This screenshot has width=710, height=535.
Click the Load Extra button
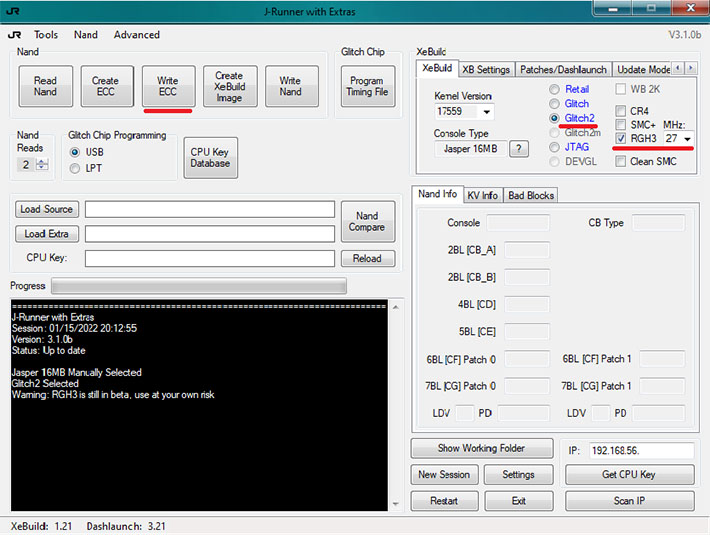point(47,234)
